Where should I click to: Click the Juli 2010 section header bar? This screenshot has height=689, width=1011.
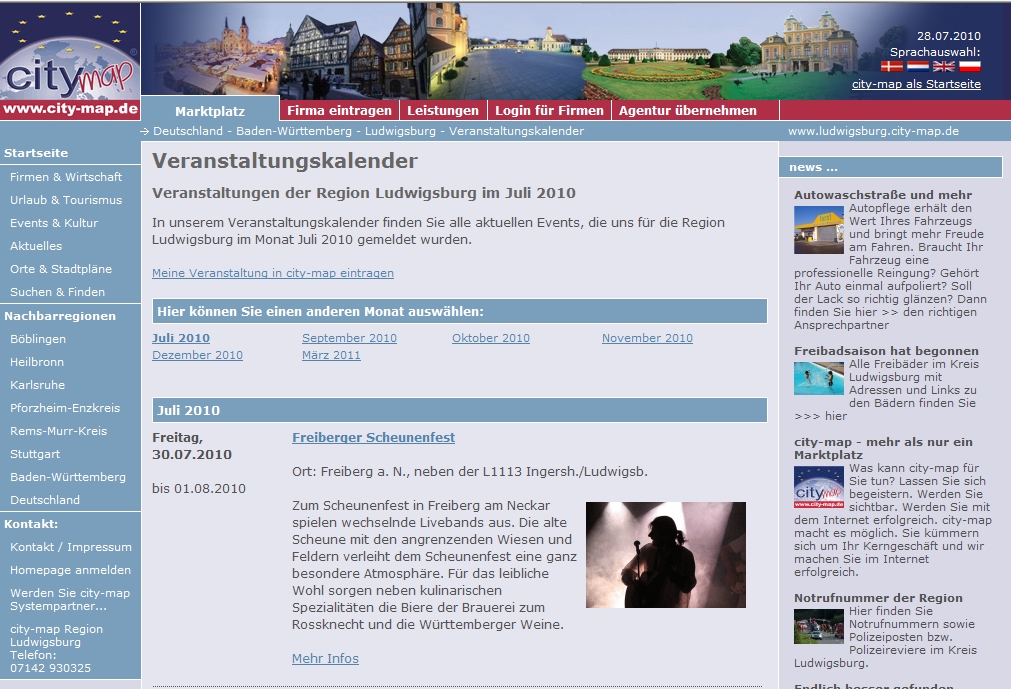pos(460,411)
